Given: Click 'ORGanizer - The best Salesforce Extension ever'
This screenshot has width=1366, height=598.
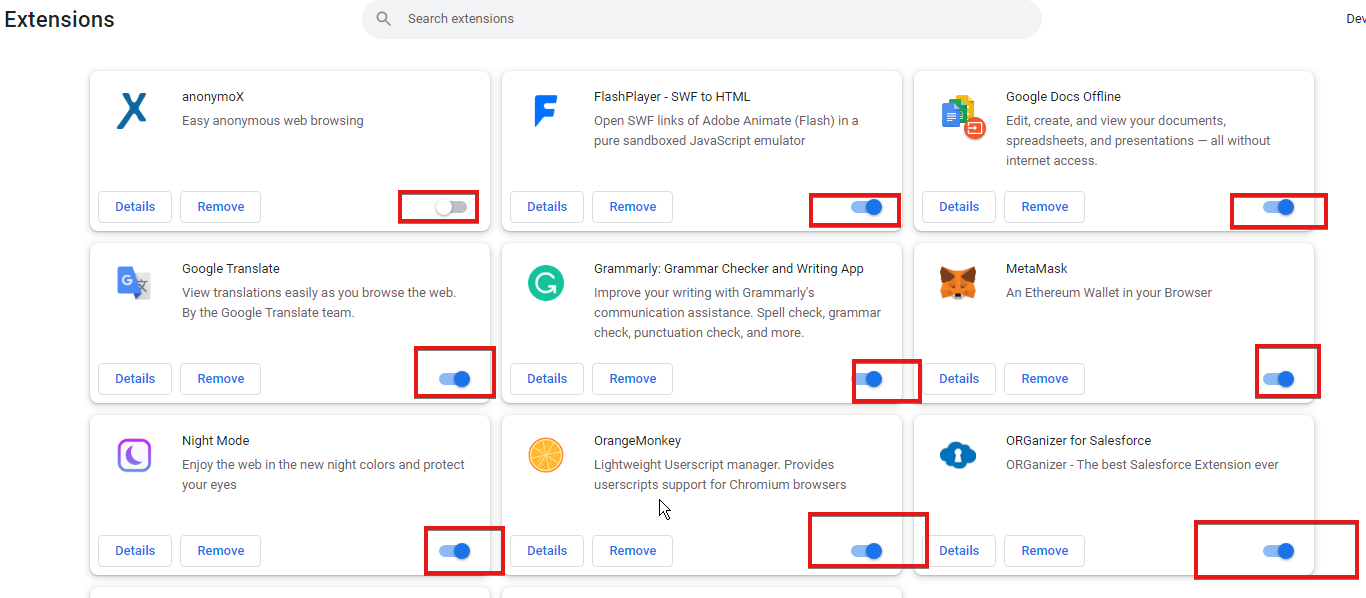Looking at the screenshot, I should [1142, 465].
